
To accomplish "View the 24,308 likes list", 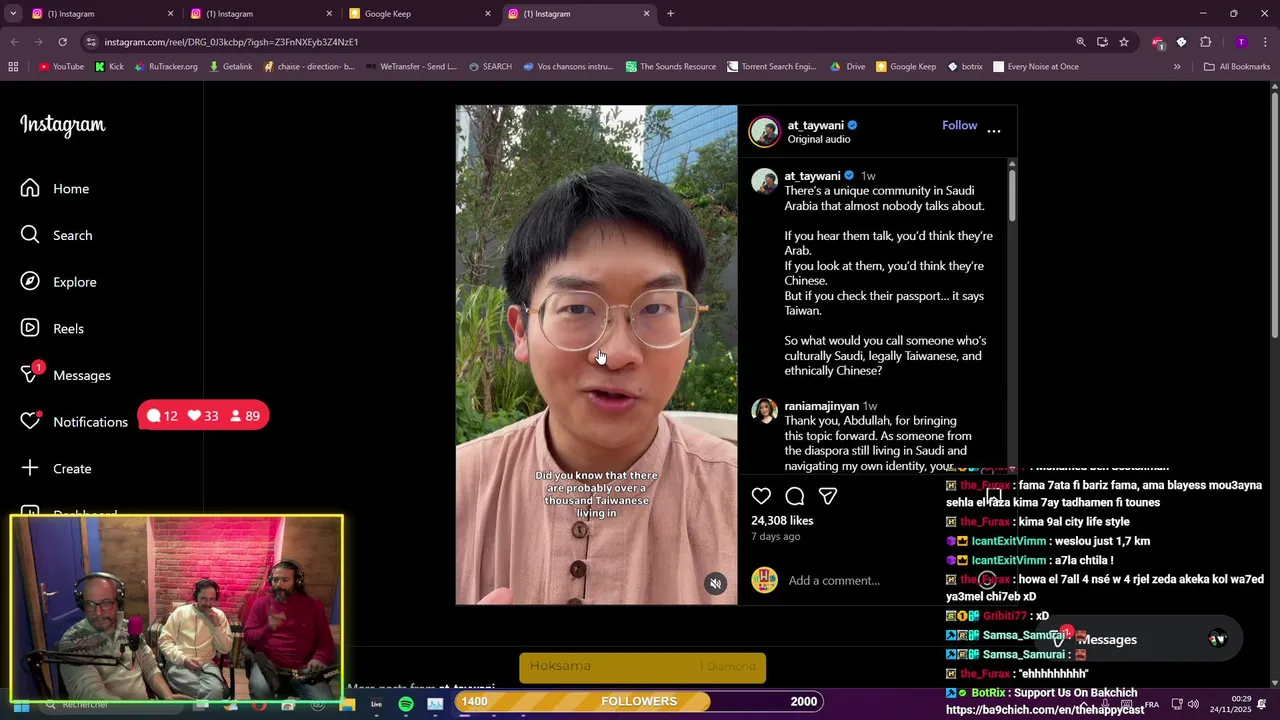I will coord(782,521).
